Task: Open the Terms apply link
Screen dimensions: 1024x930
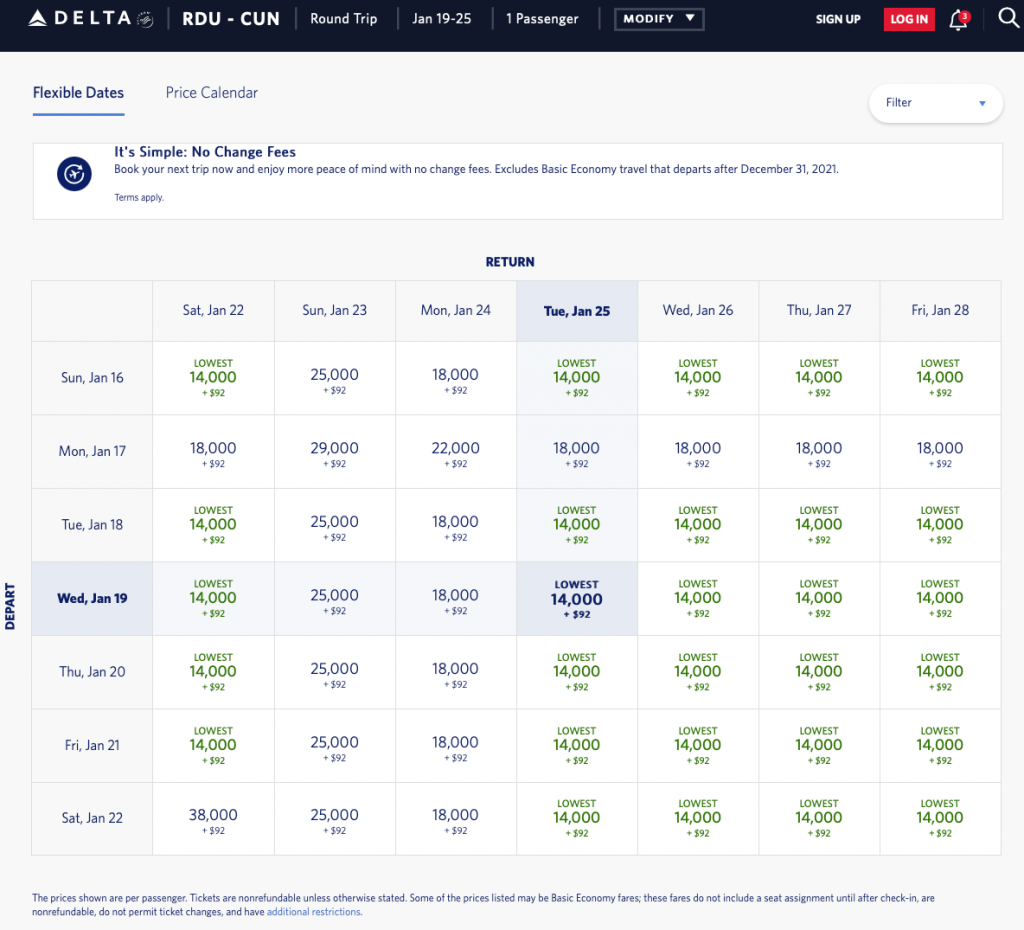Action: click(139, 198)
